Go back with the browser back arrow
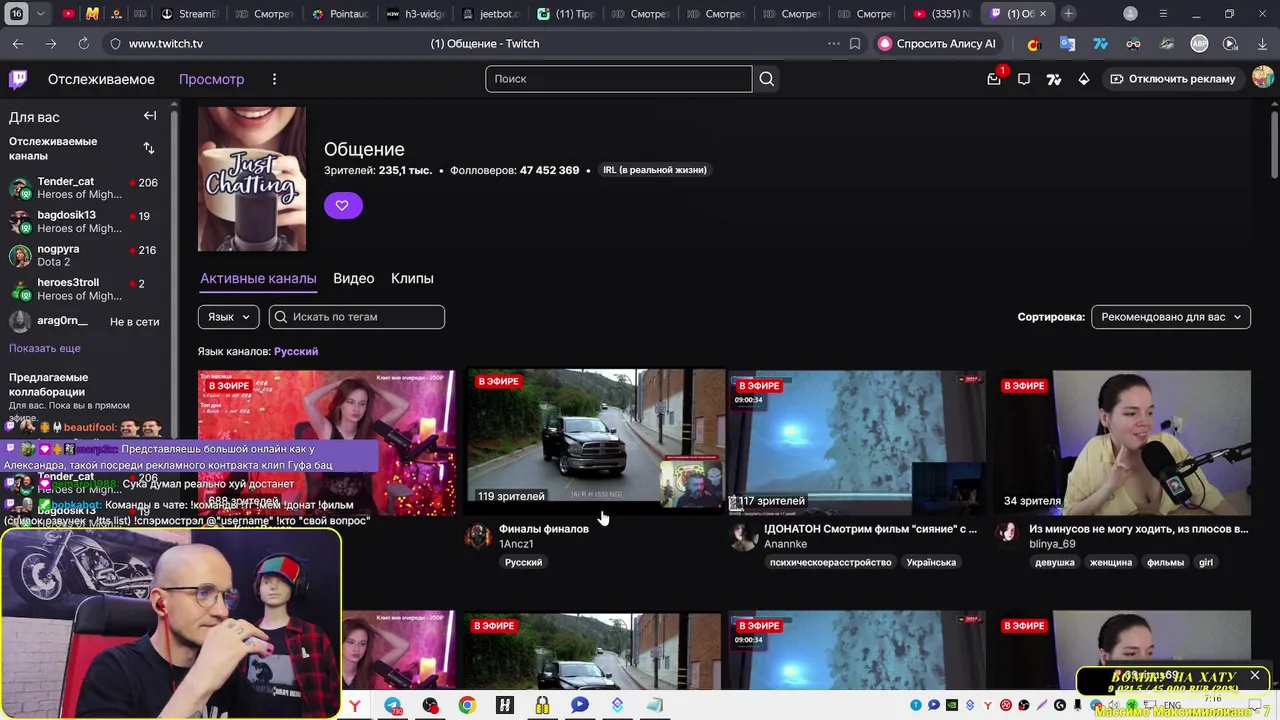This screenshot has width=1280, height=720. (18, 44)
